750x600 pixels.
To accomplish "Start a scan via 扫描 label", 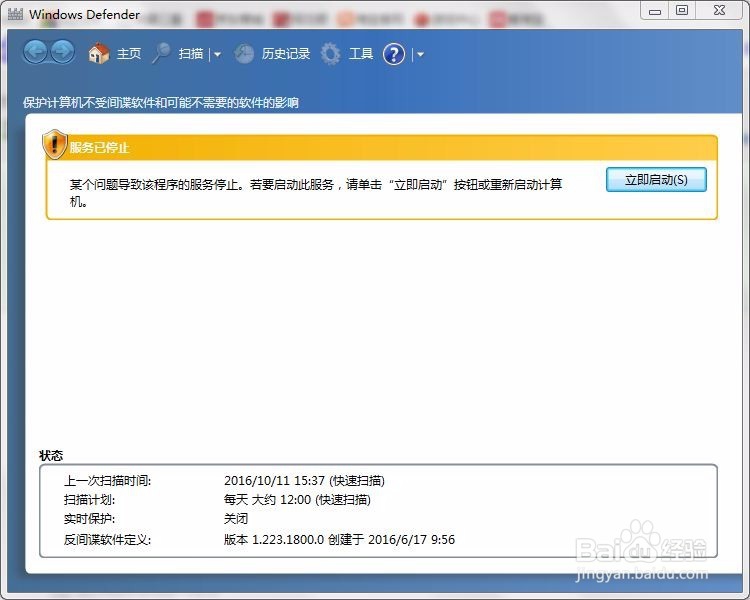I will tap(190, 54).
